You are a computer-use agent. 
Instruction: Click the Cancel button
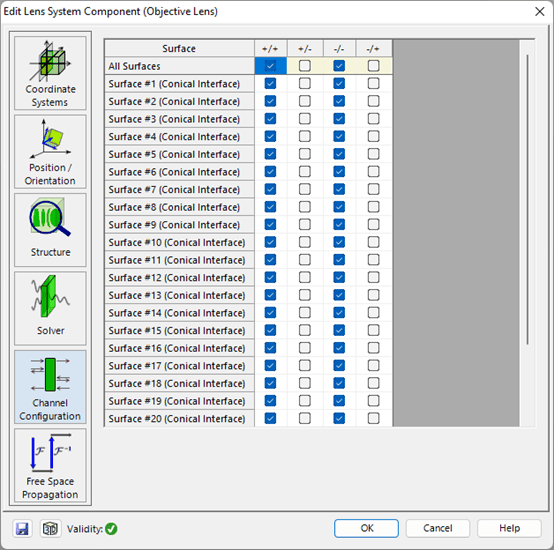(x=438, y=528)
